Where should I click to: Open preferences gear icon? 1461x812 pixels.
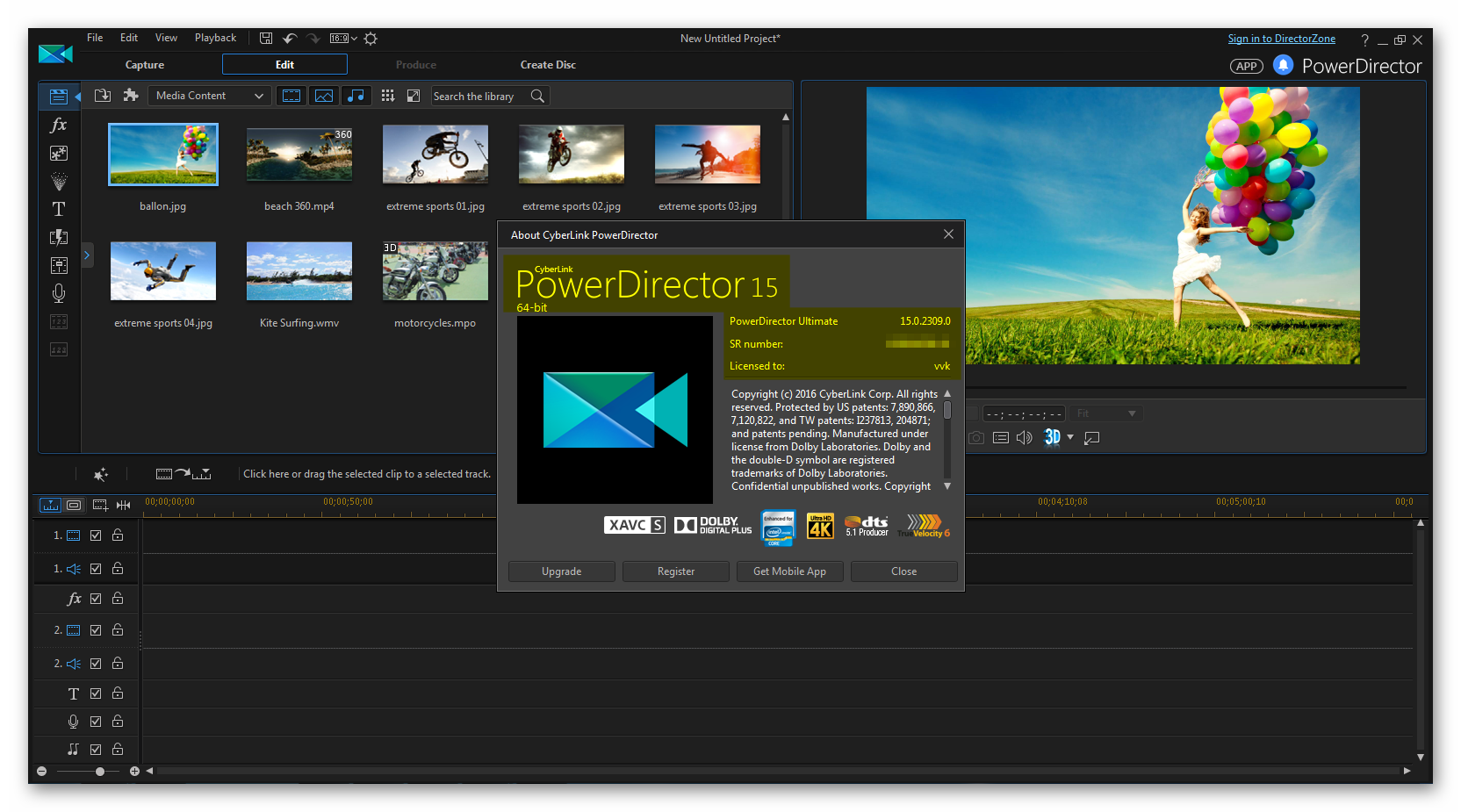click(371, 39)
